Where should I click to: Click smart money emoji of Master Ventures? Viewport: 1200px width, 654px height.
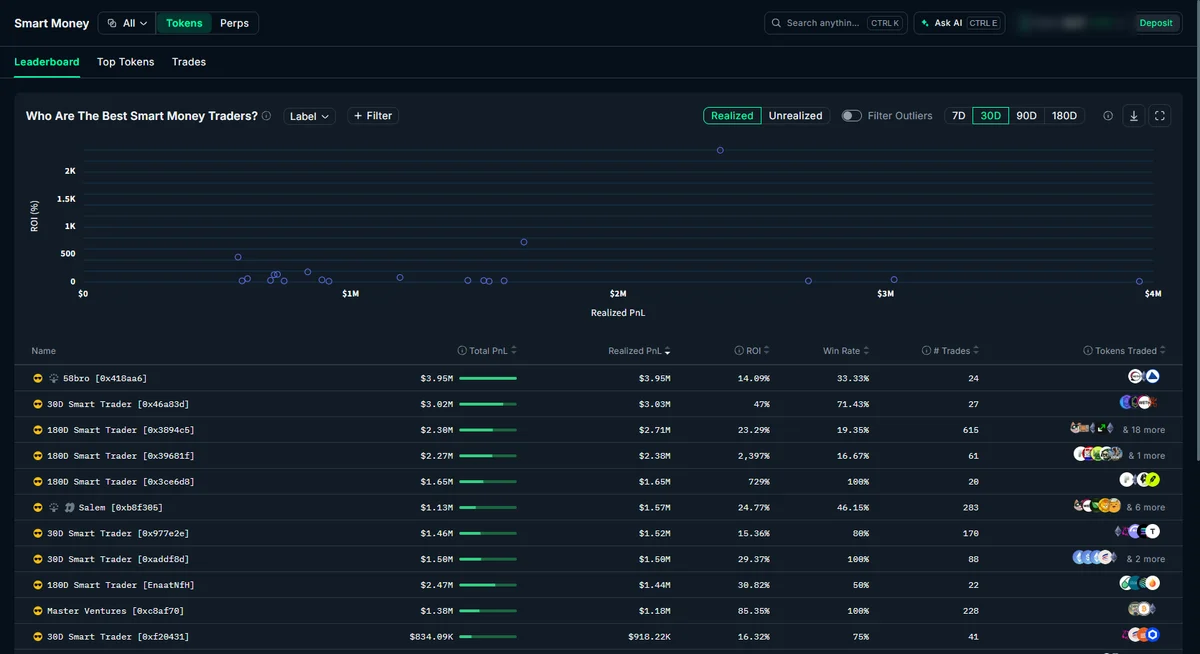pos(38,611)
